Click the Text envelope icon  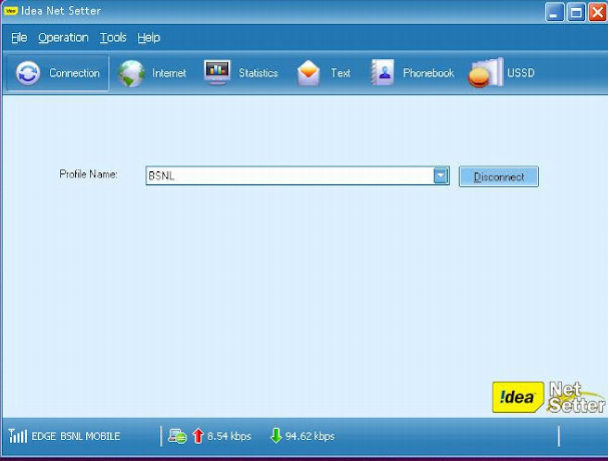click(x=309, y=73)
